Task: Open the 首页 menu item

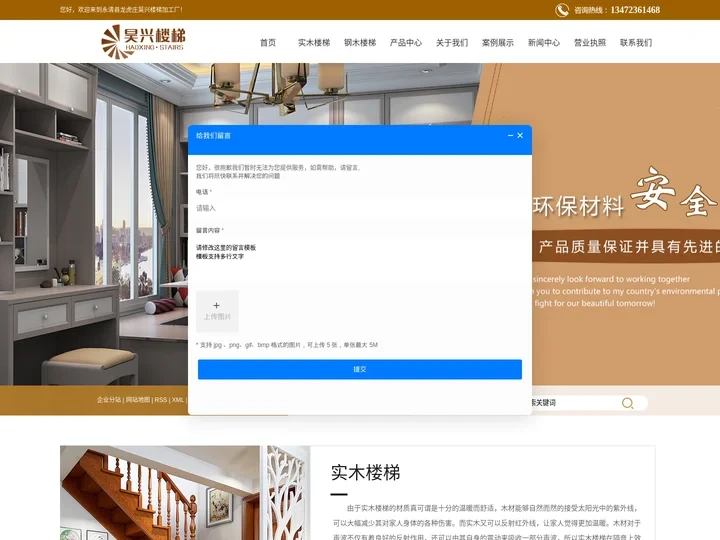Action: point(268,43)
